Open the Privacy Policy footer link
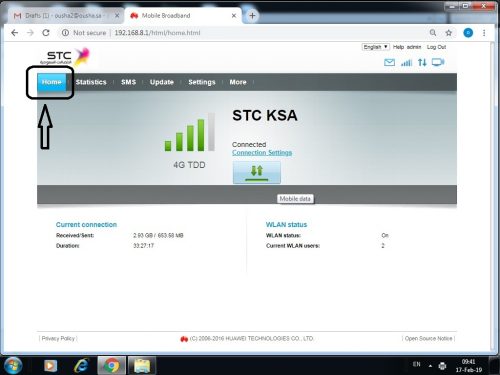The height and width of the screenshot is (375, 500). point(58,338)
